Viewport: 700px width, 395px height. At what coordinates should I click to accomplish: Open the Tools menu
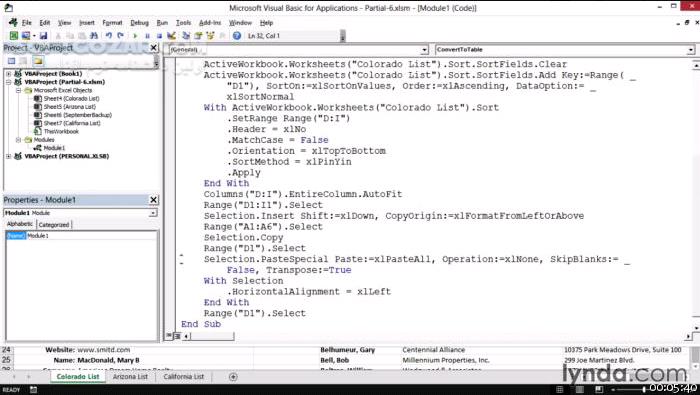(183, 23)
